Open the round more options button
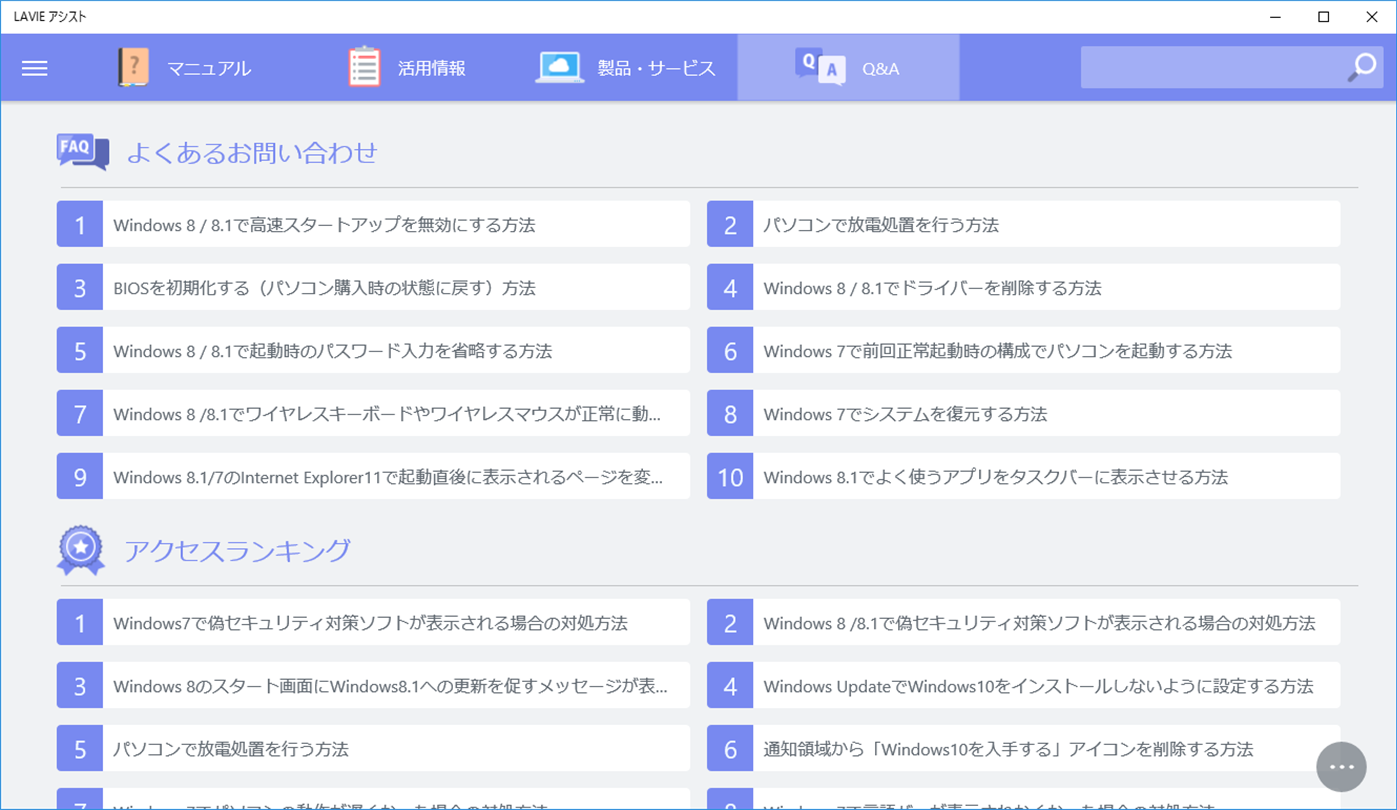Viewport: 1397px width, 810px height. pyautogui.click(x=1341, y=767)
